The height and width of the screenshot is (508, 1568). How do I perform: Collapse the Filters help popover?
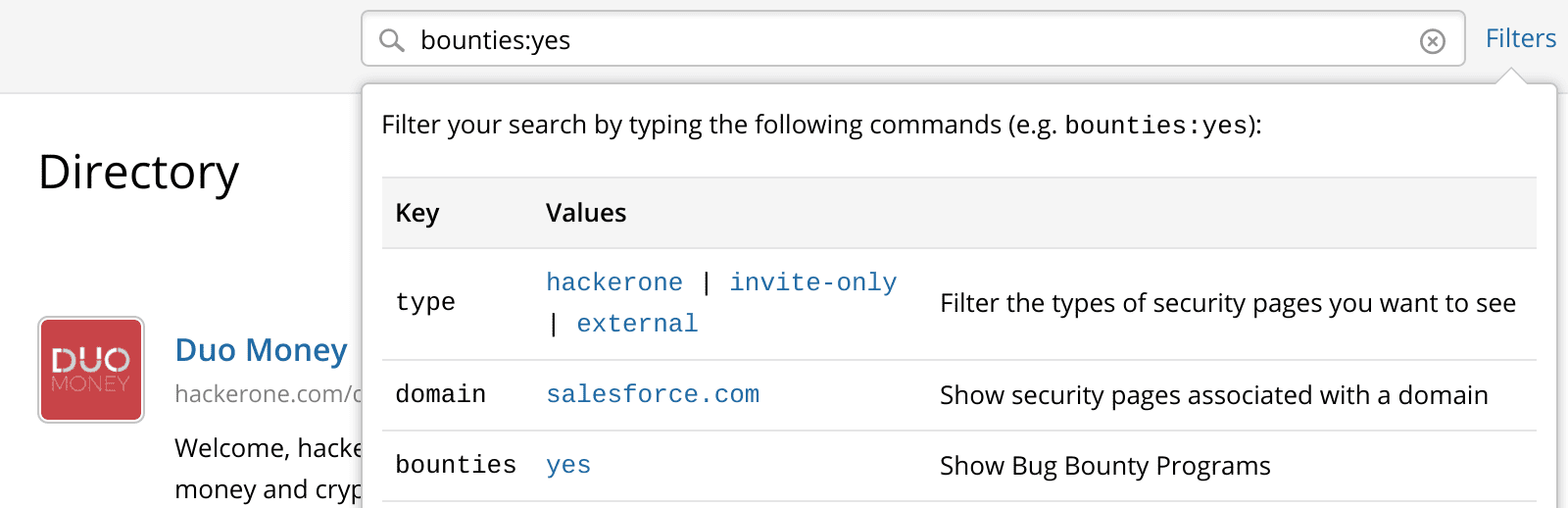coord(1520,38)
